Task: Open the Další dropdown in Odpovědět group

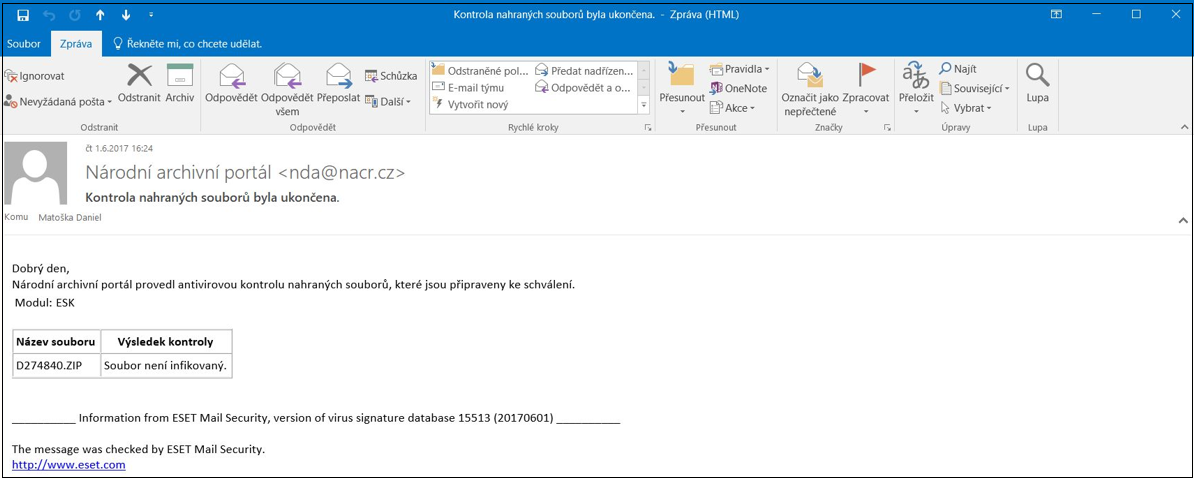Action: (x=388, y=101)
